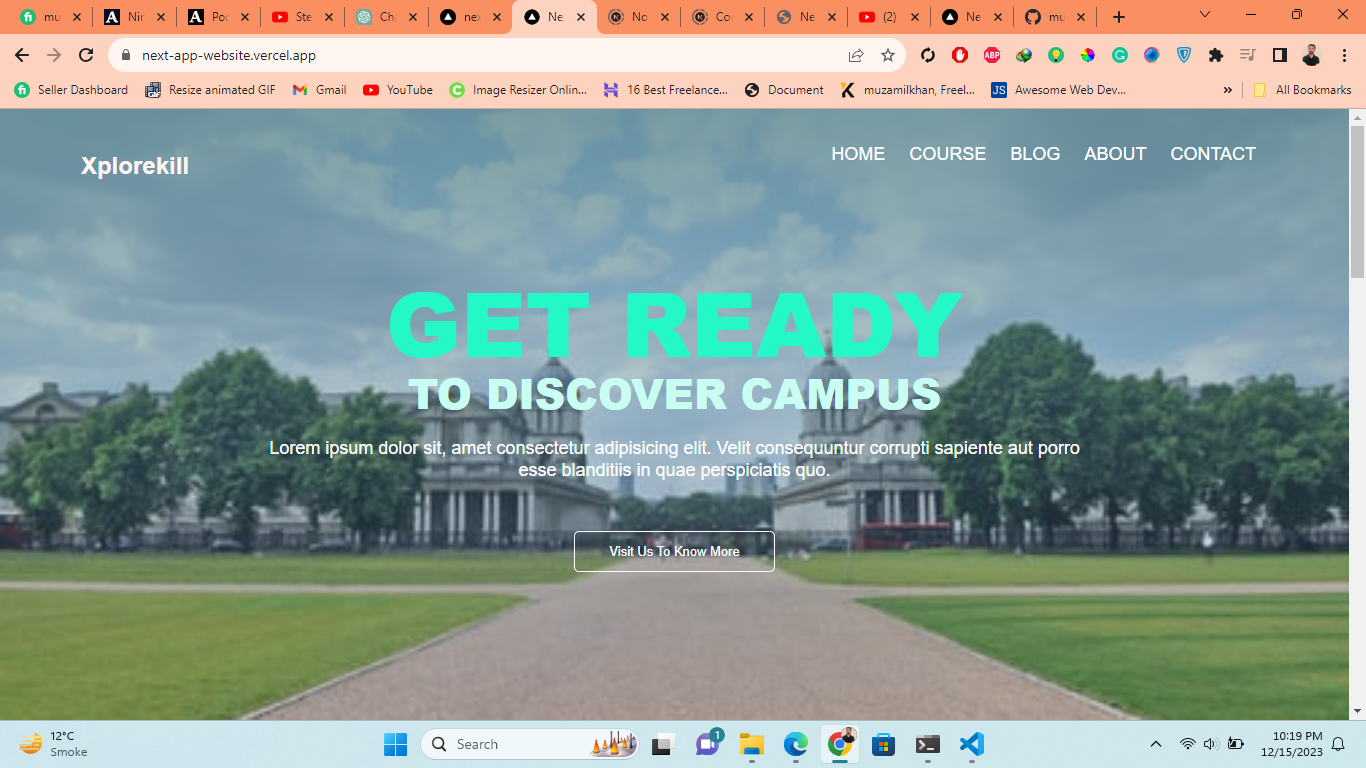Switch to the GitHub tab
This screenshot has width=1366, height=768.
[x=1054, y=17]
